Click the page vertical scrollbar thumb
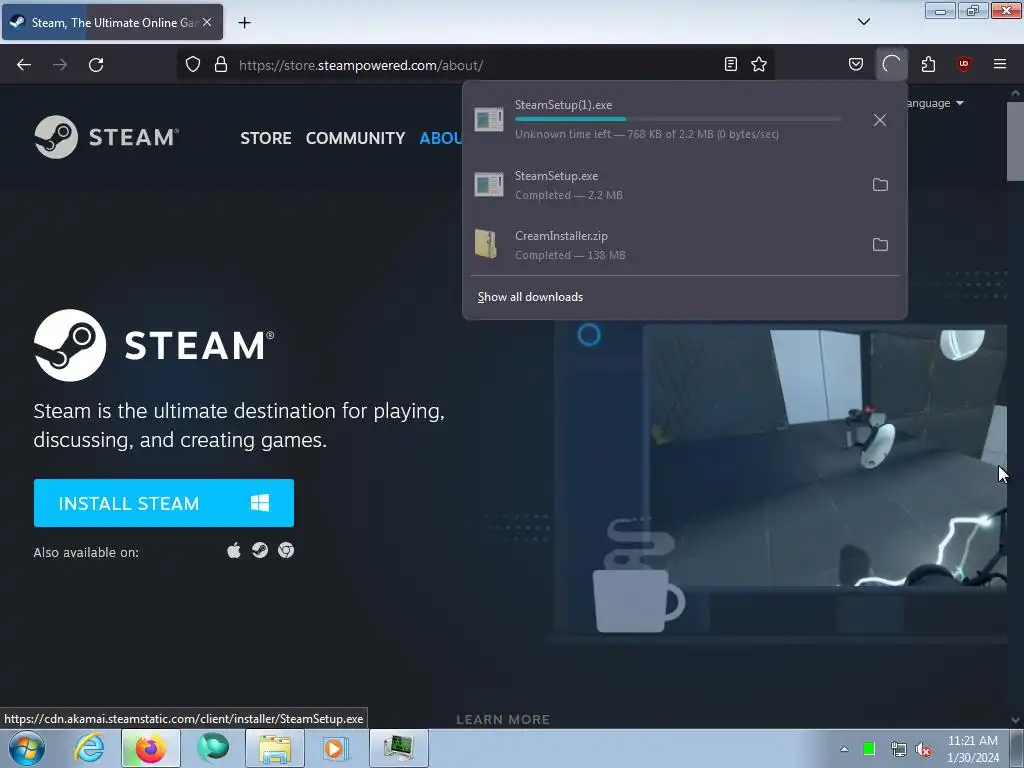1024x768 pixels. [x=1015, y=141]
